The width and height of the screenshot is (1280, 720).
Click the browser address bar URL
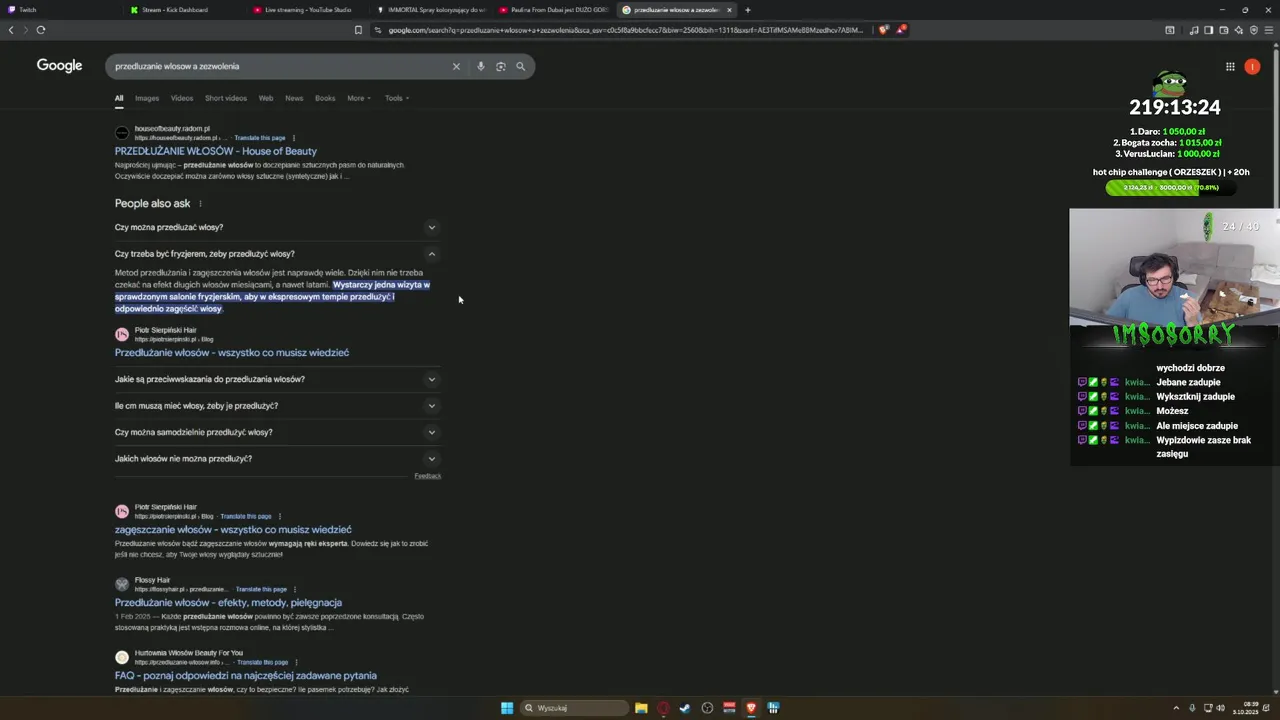click(x=625, y=30)
